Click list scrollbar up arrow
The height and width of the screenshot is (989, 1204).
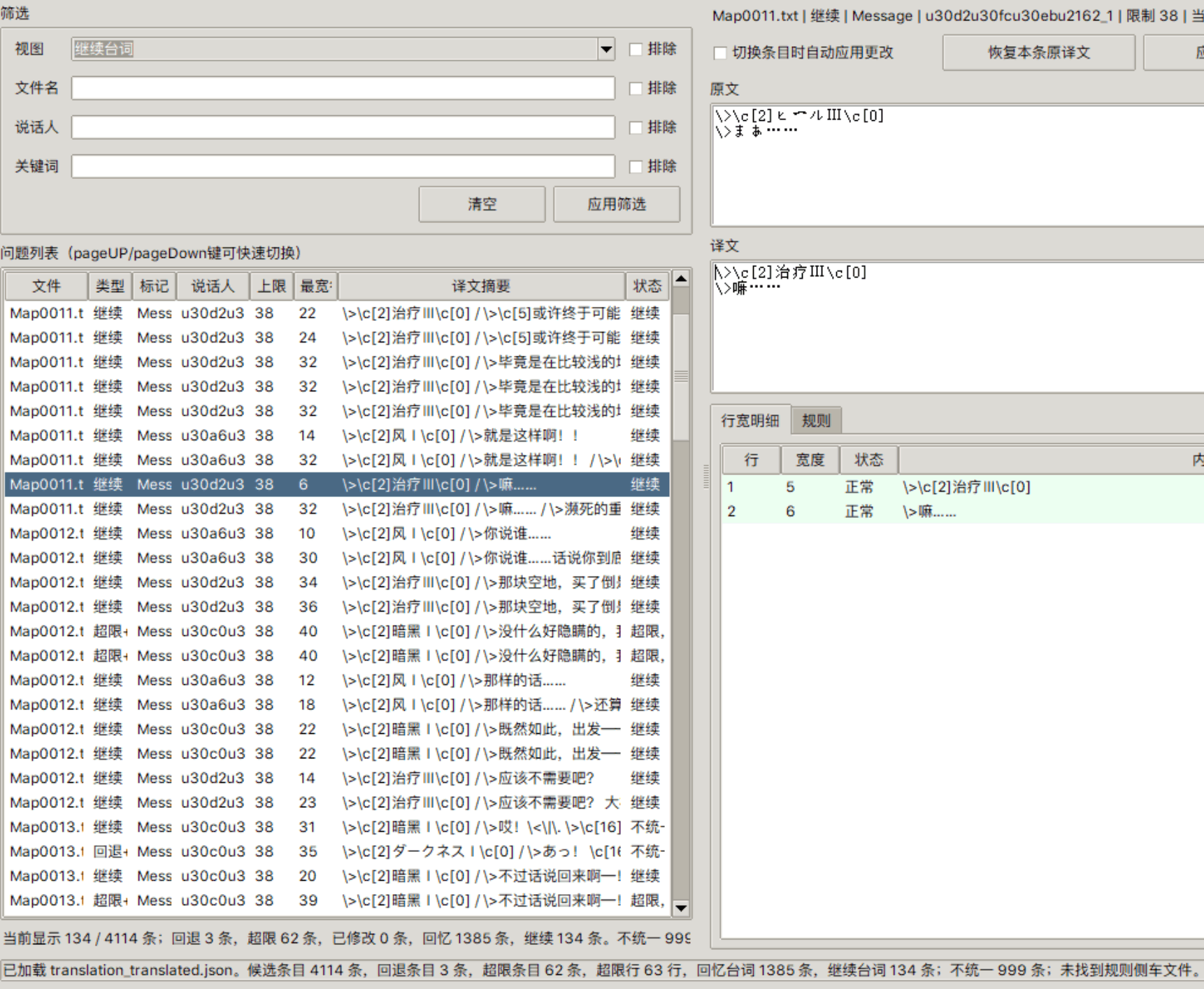[x=681, y=279]
